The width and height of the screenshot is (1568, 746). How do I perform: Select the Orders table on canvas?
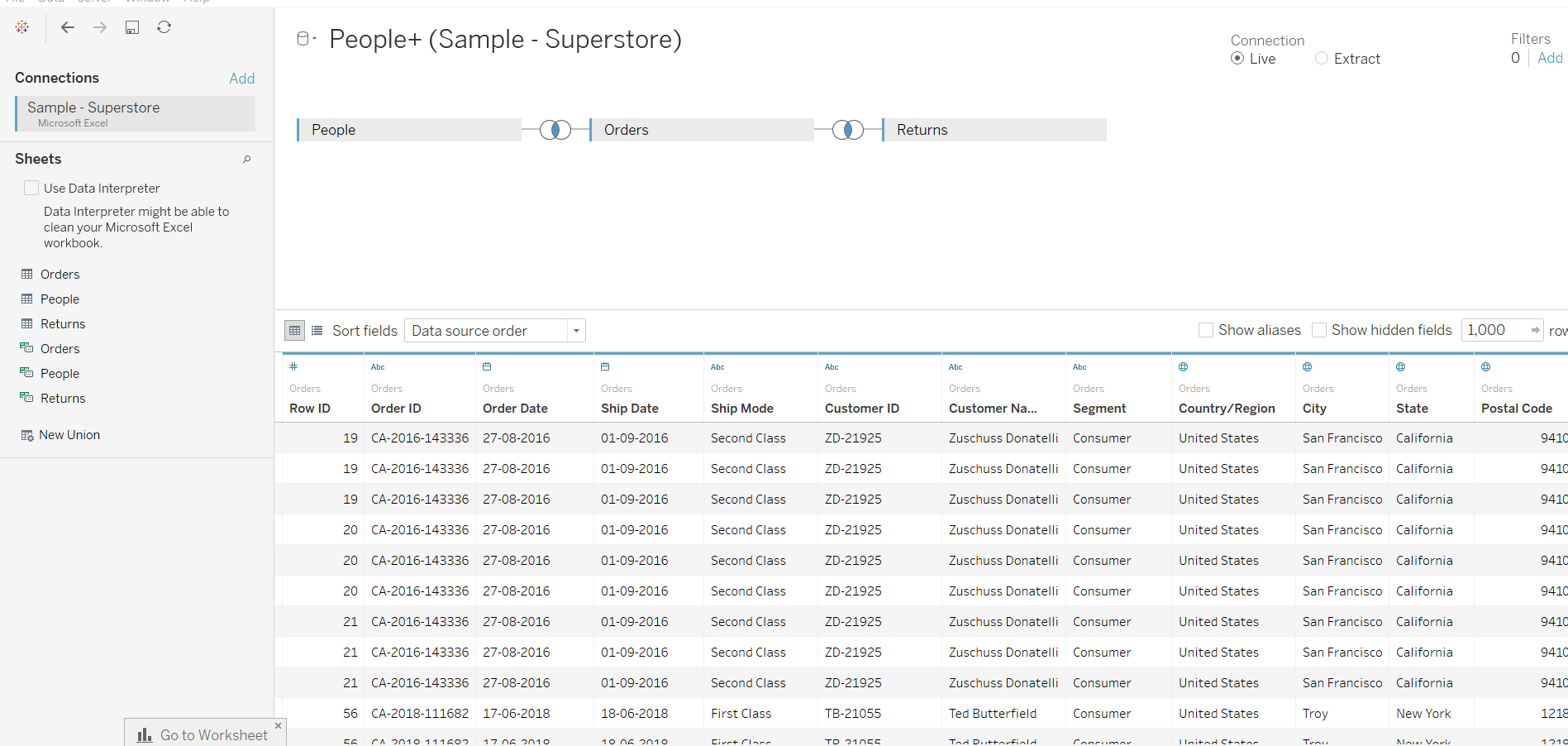702,130
